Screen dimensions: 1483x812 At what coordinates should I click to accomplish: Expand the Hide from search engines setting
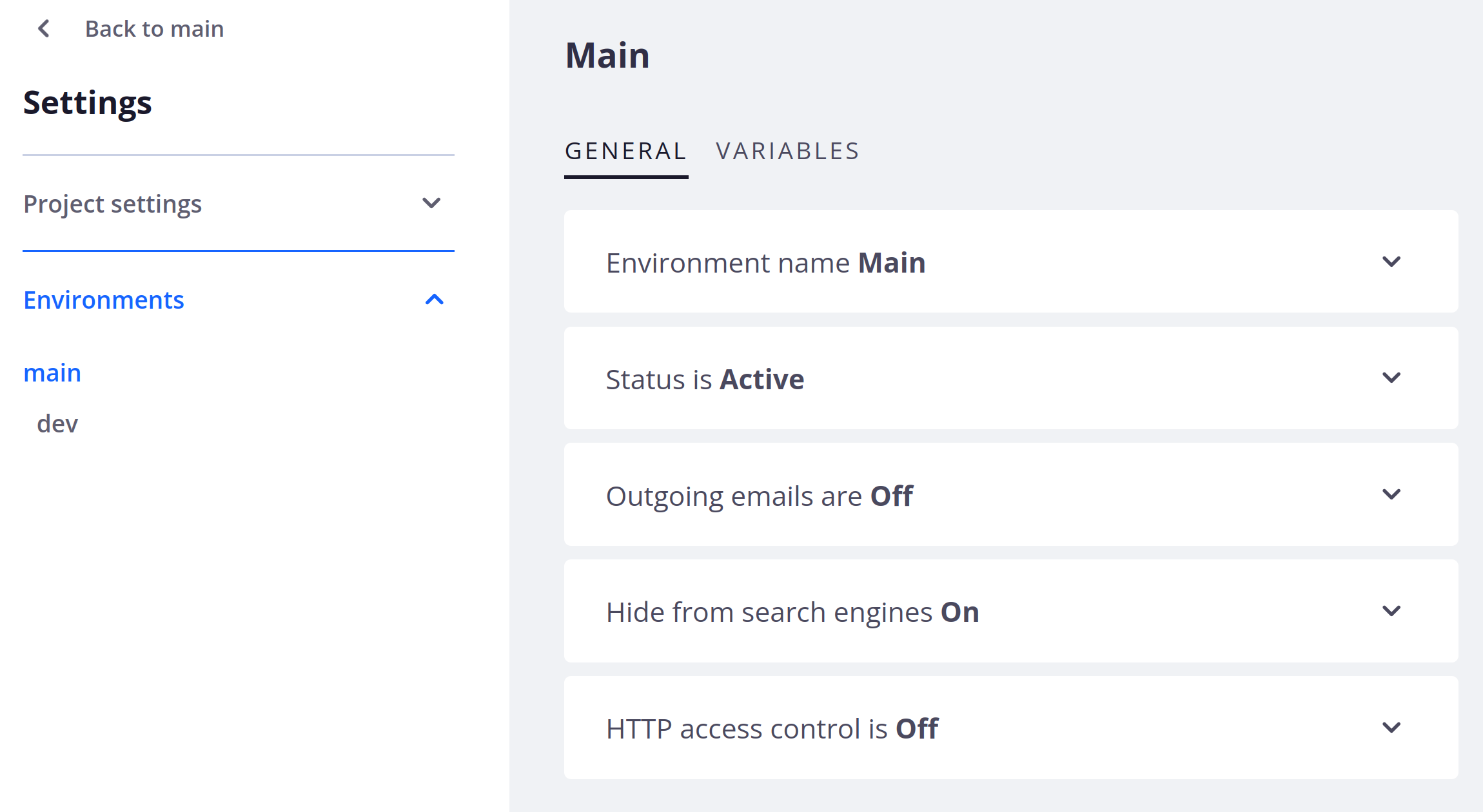pos(1391,612)
